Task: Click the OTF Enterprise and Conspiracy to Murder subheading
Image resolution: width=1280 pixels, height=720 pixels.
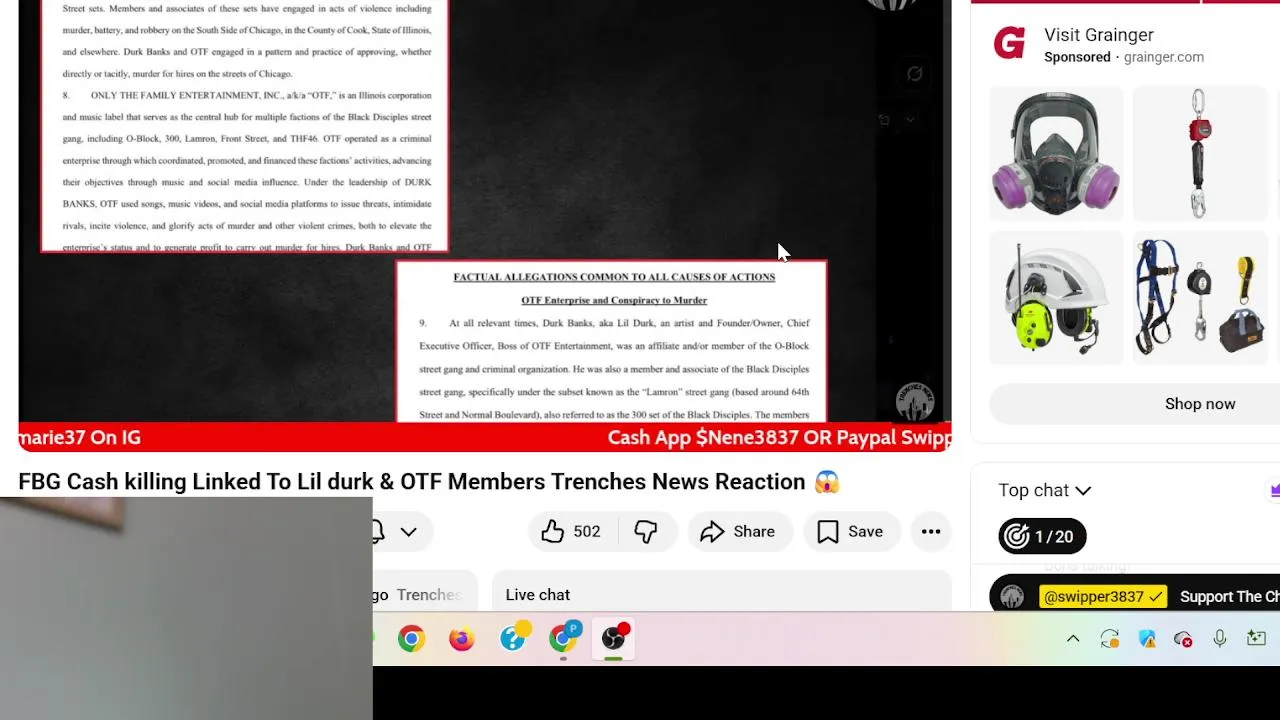Action: (x=614, y=300)
